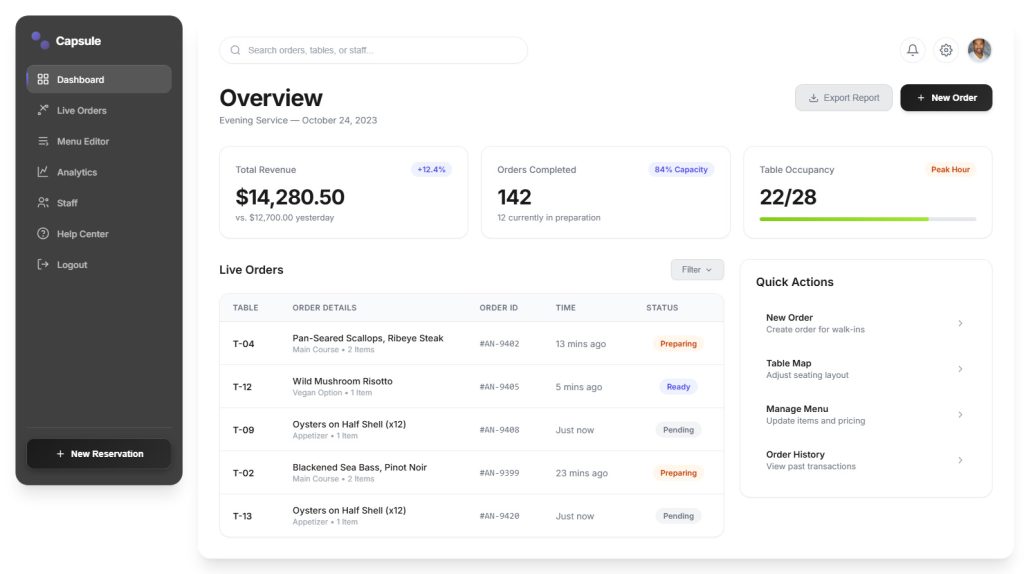Open Menu Editor page

(99, 141)
